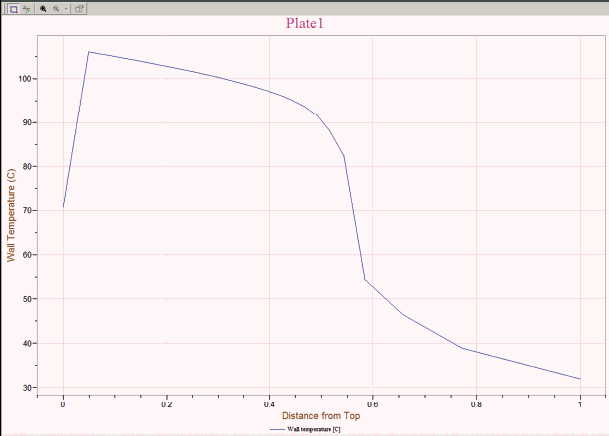This screenshot has width=609, height=436.
Task: Click the Distance from Top axis label
Action: pos(321,416)
